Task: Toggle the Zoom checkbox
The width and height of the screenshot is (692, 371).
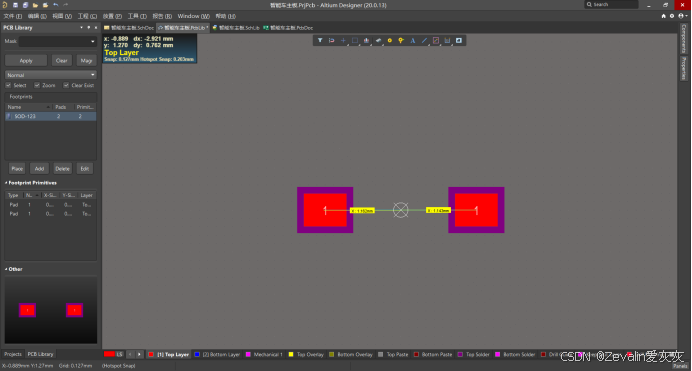Action: coord(37,85)
